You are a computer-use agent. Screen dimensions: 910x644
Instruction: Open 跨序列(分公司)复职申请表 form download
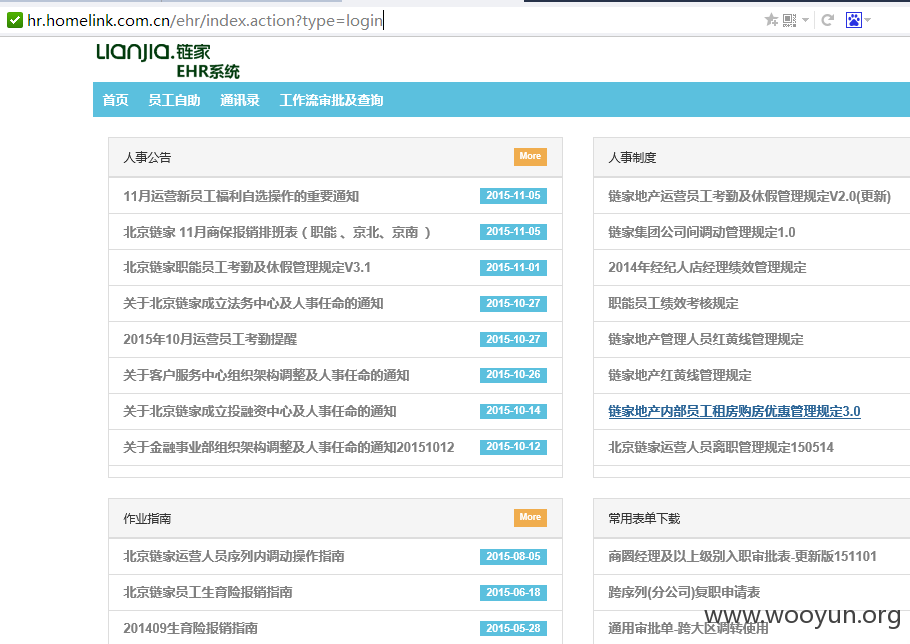[x=684, y=592]
